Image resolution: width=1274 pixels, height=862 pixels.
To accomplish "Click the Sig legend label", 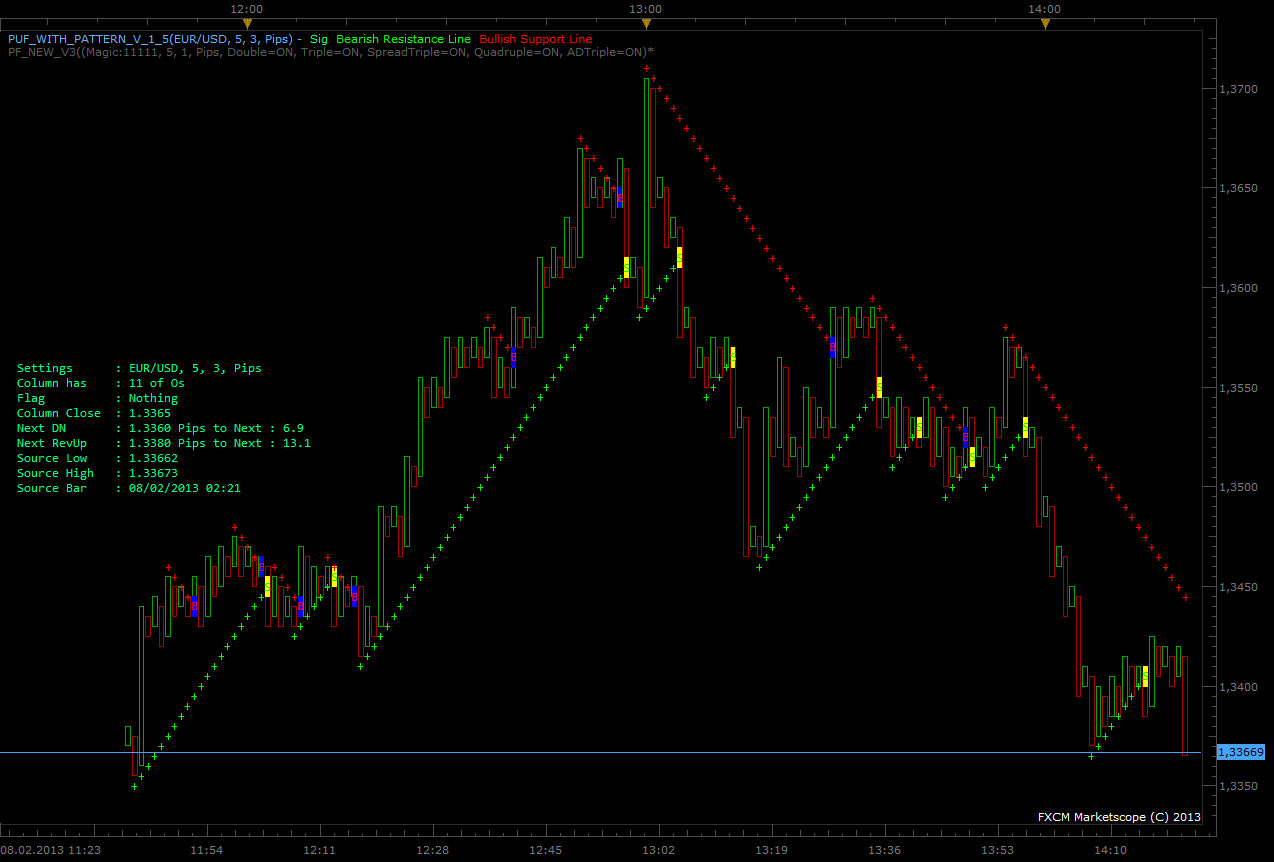I will tap(319, 39).
